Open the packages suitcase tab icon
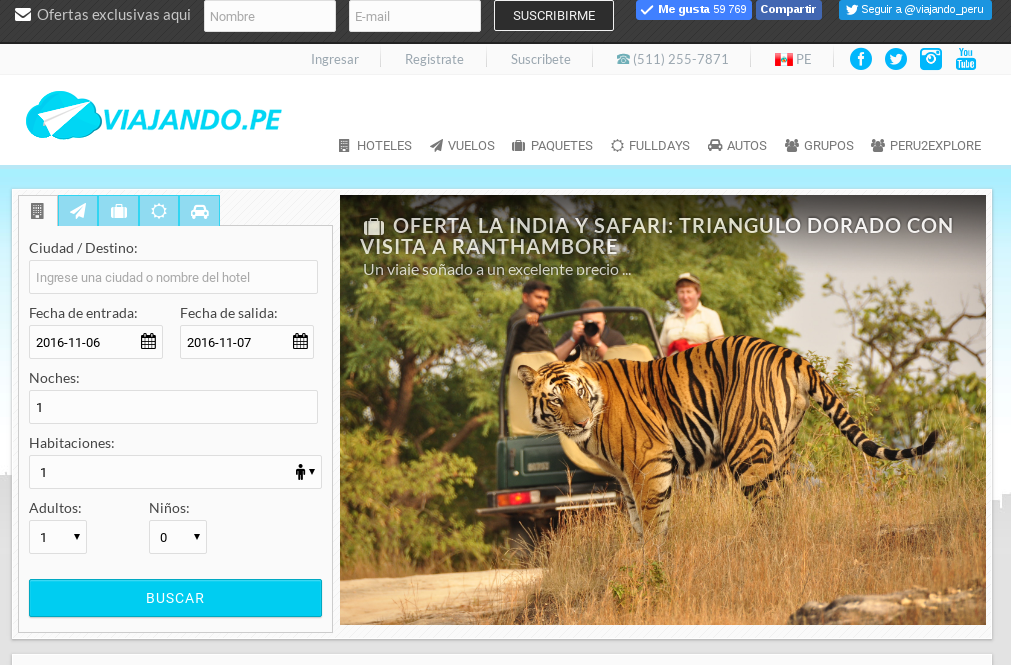Screen dimensions: 1011x665 coord(119,210)
